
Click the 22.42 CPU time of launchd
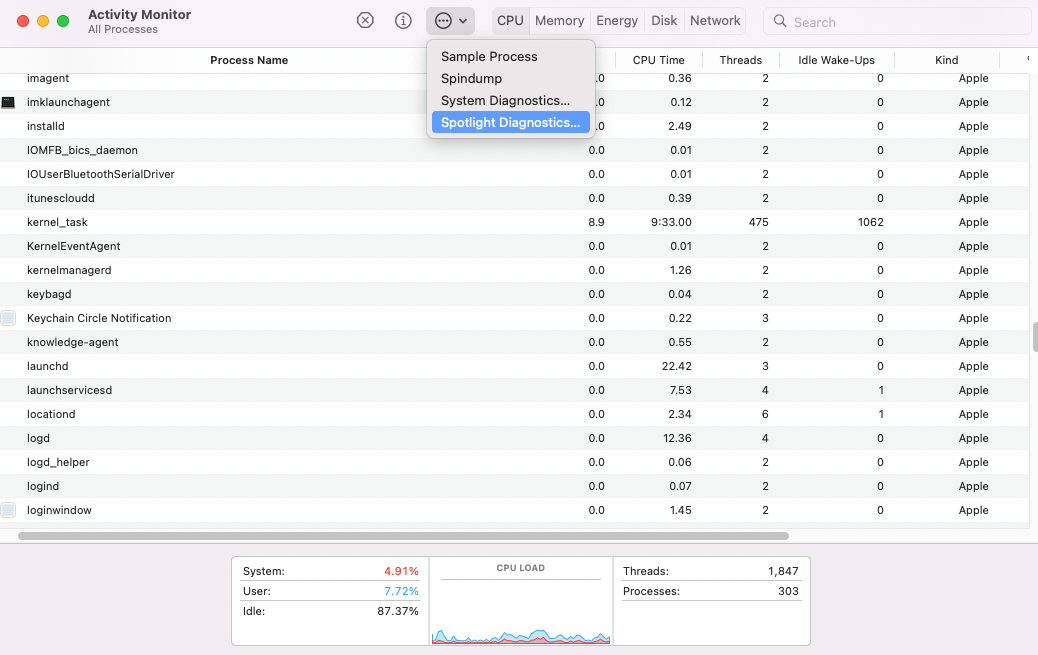tap(677, 366)
